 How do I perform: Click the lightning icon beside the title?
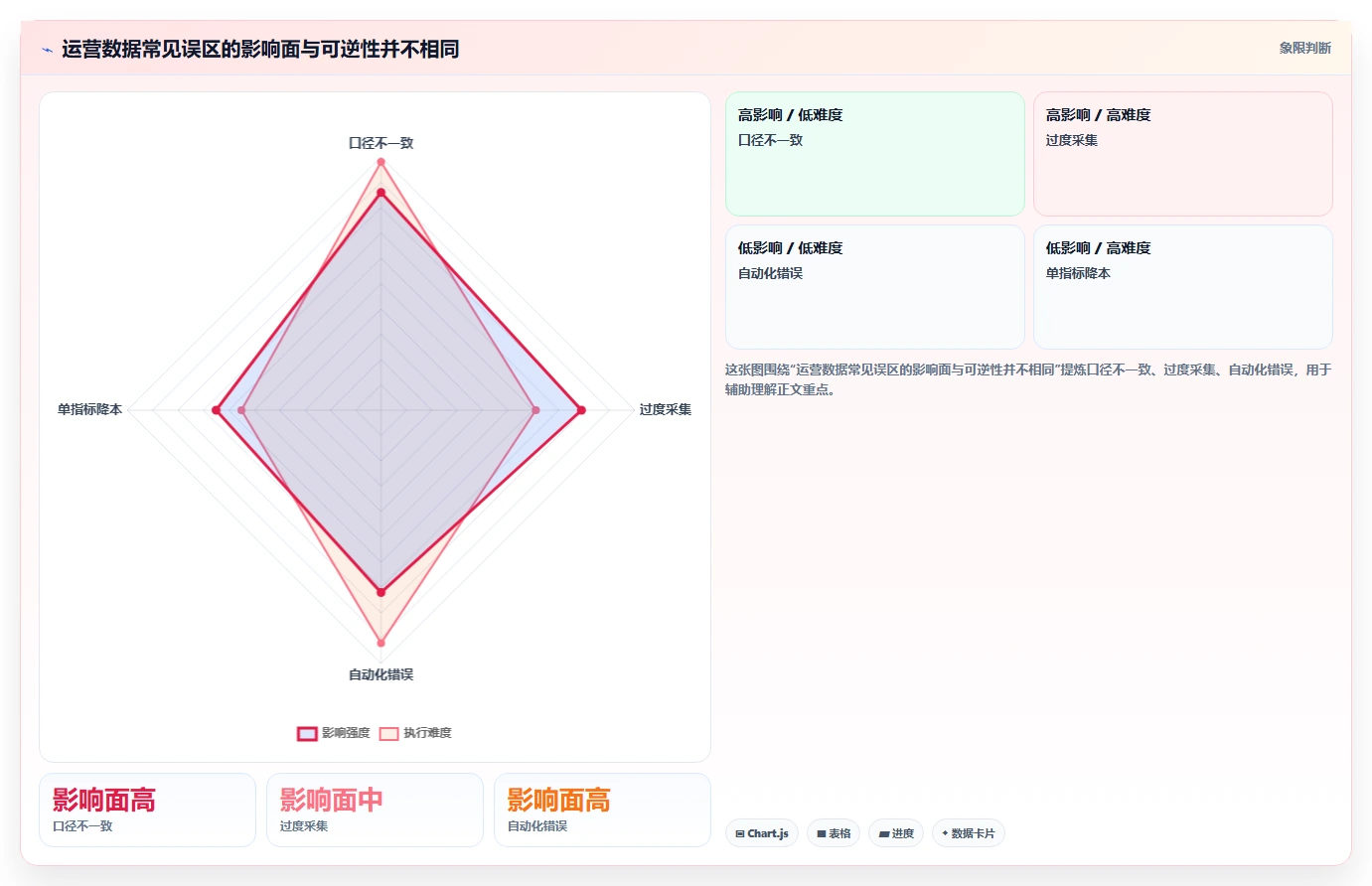47,50
